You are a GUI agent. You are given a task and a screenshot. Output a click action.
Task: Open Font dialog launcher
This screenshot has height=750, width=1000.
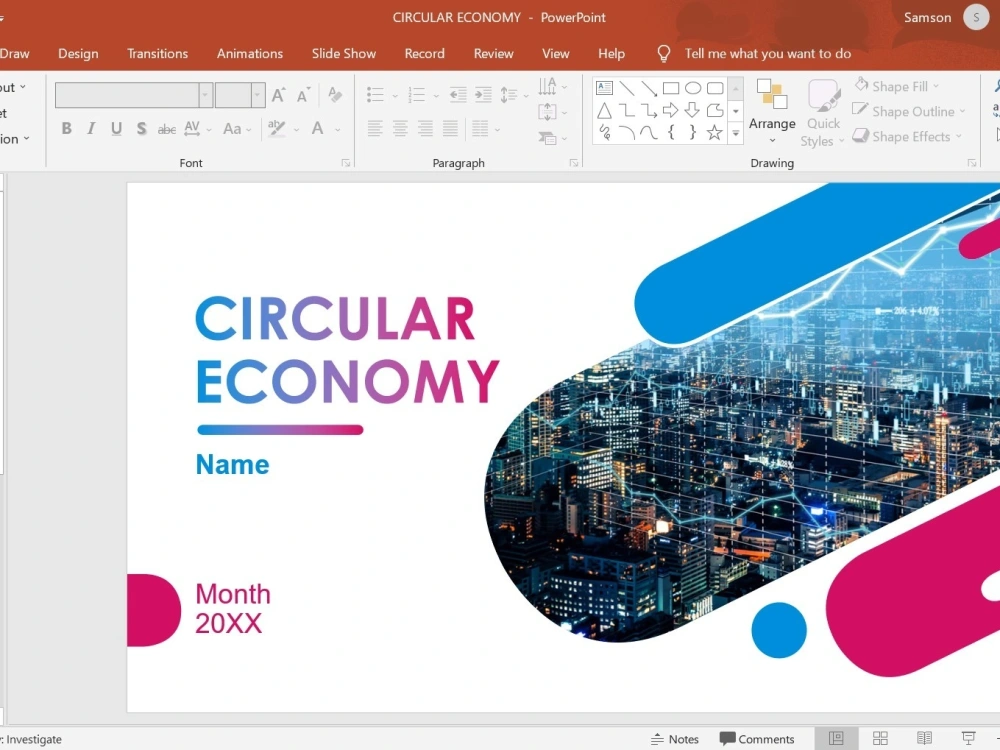tap(346, 163)
